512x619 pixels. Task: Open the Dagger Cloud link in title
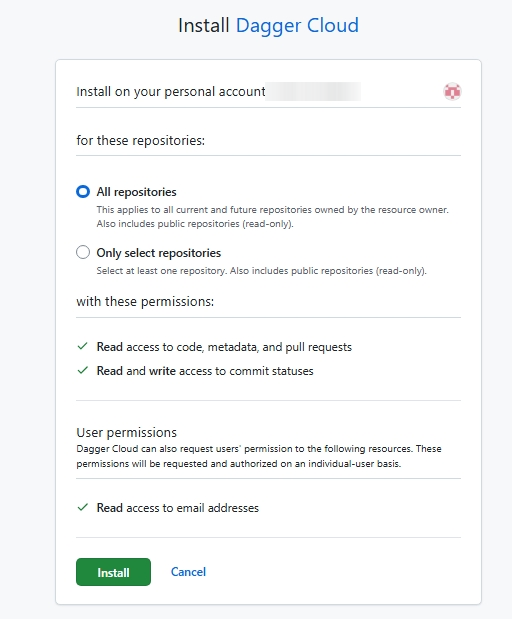coord(297,26)
